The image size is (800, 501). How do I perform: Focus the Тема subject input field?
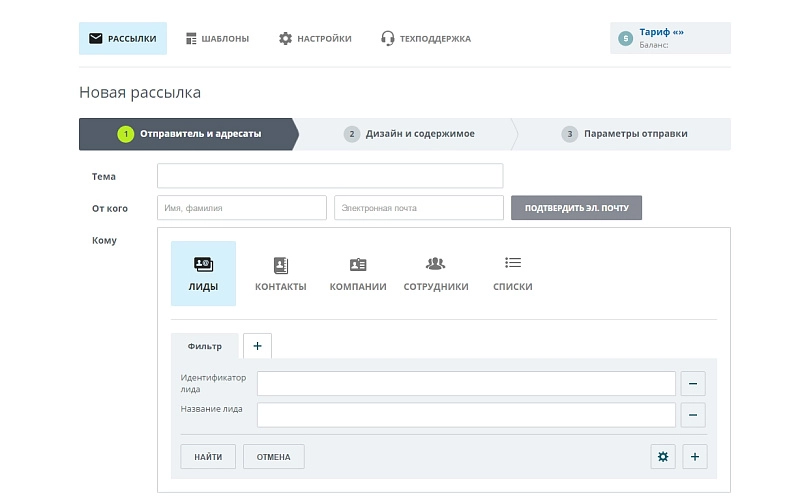pos(330,176)
